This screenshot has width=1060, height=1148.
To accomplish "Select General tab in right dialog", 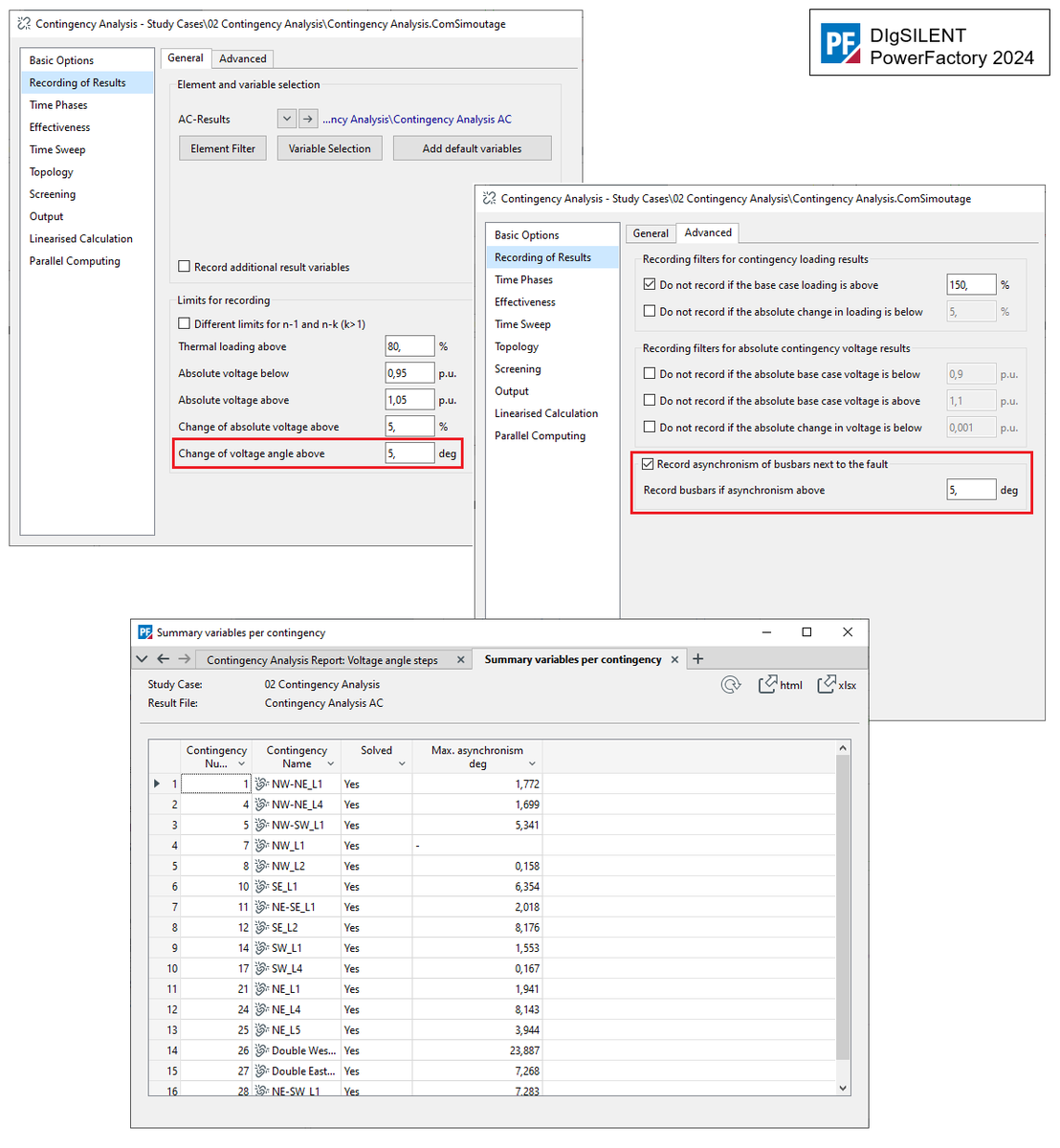I will (x=651, y=233).
